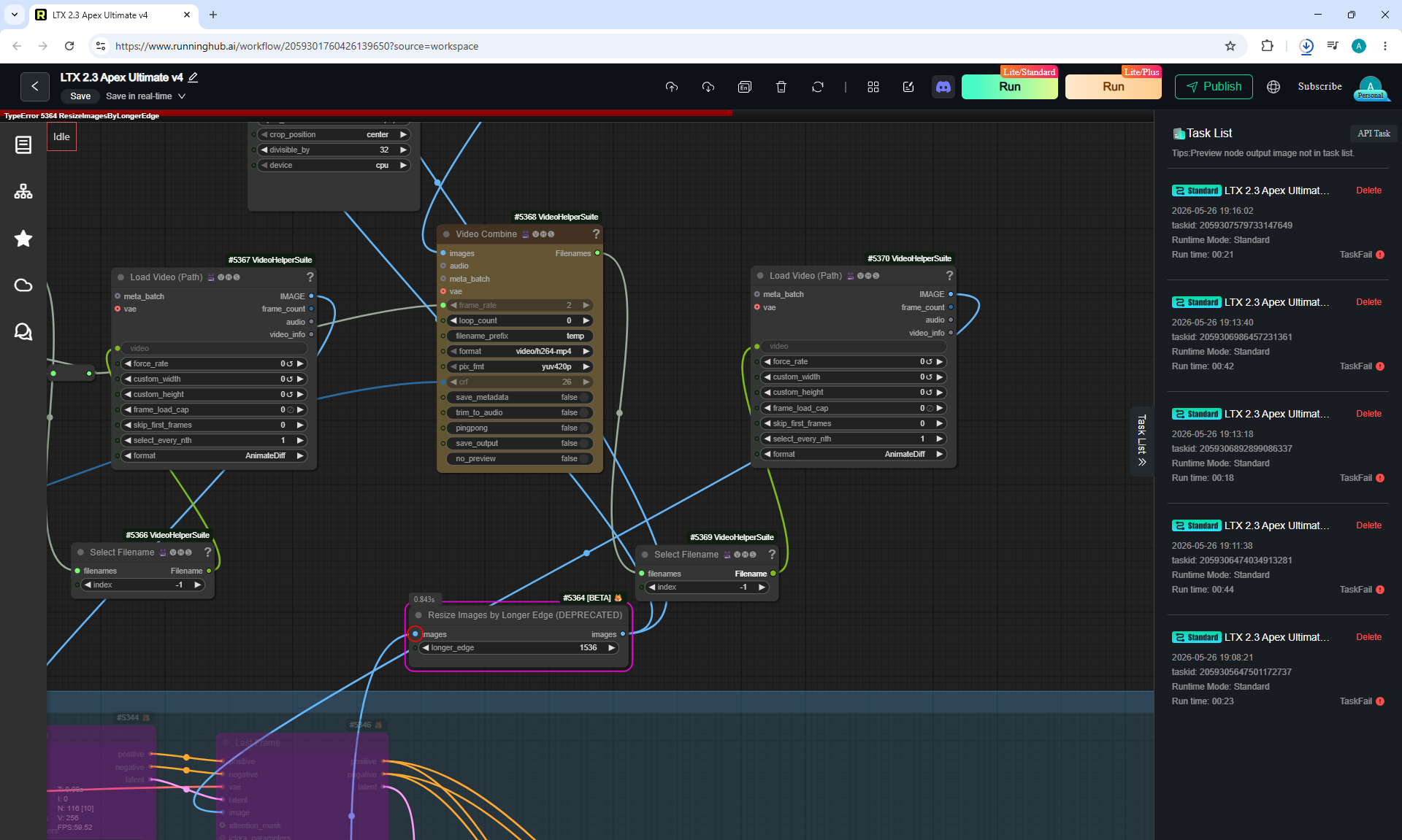Open favorites star in left sidebar
Screen dimensions: 1402x840
pos(23,239)
